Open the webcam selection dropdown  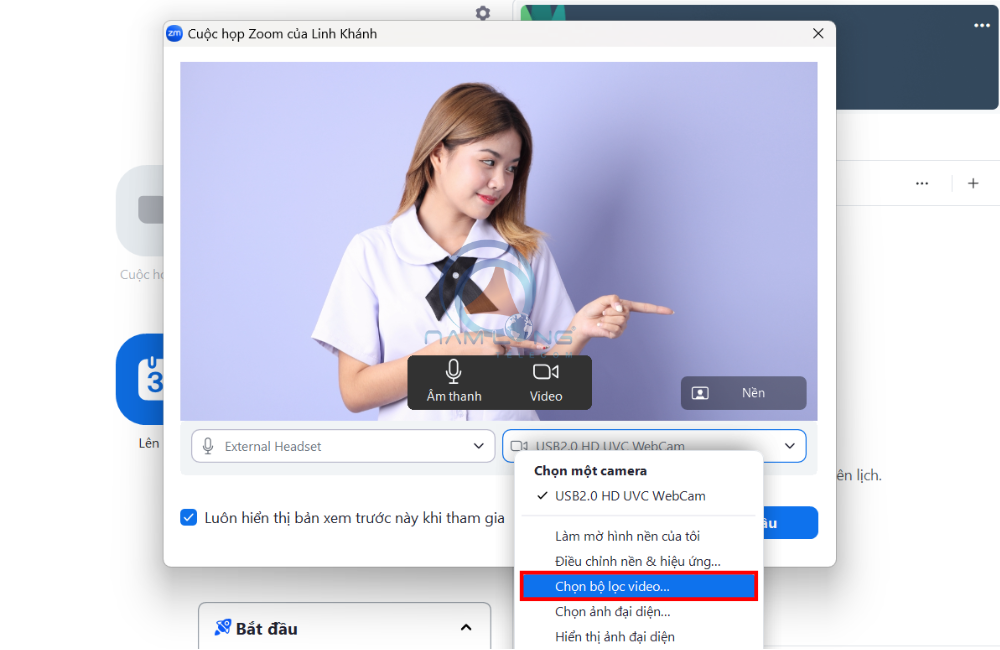coord(791,445)
